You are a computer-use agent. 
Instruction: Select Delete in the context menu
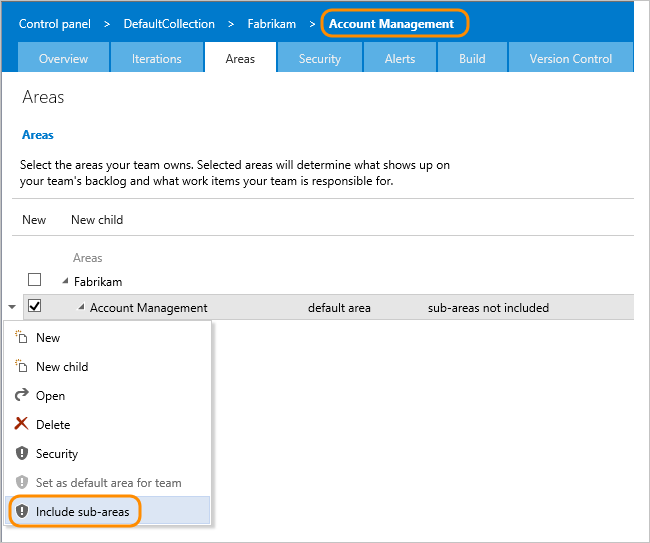107,424
